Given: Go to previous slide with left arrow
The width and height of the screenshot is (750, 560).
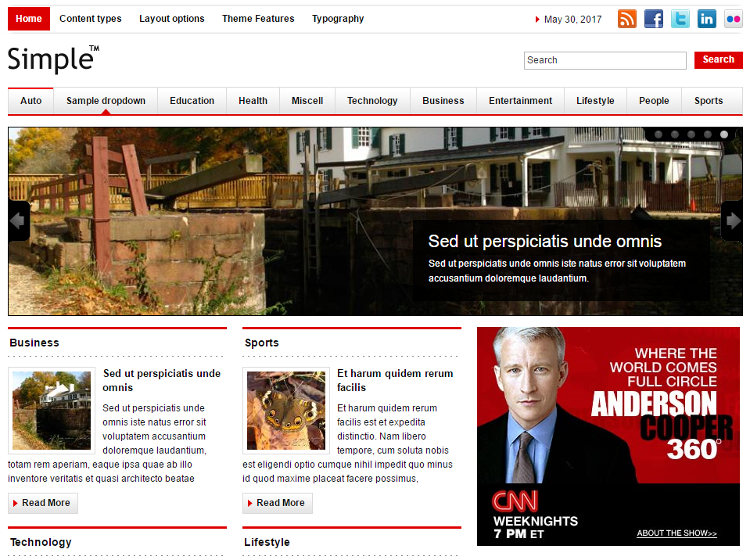Looking at the screenshot, I should point(18,220).
